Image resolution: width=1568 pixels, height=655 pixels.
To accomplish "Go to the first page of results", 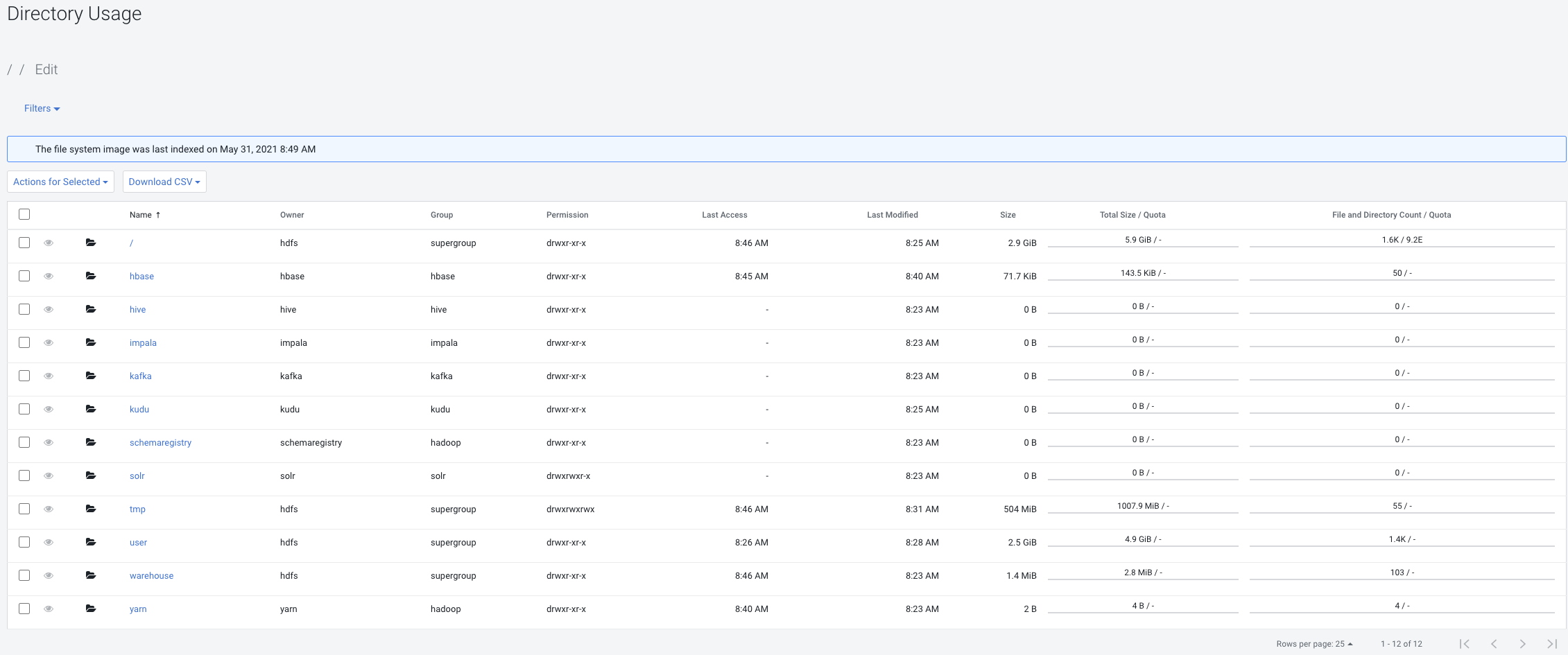I will 1465,644.
